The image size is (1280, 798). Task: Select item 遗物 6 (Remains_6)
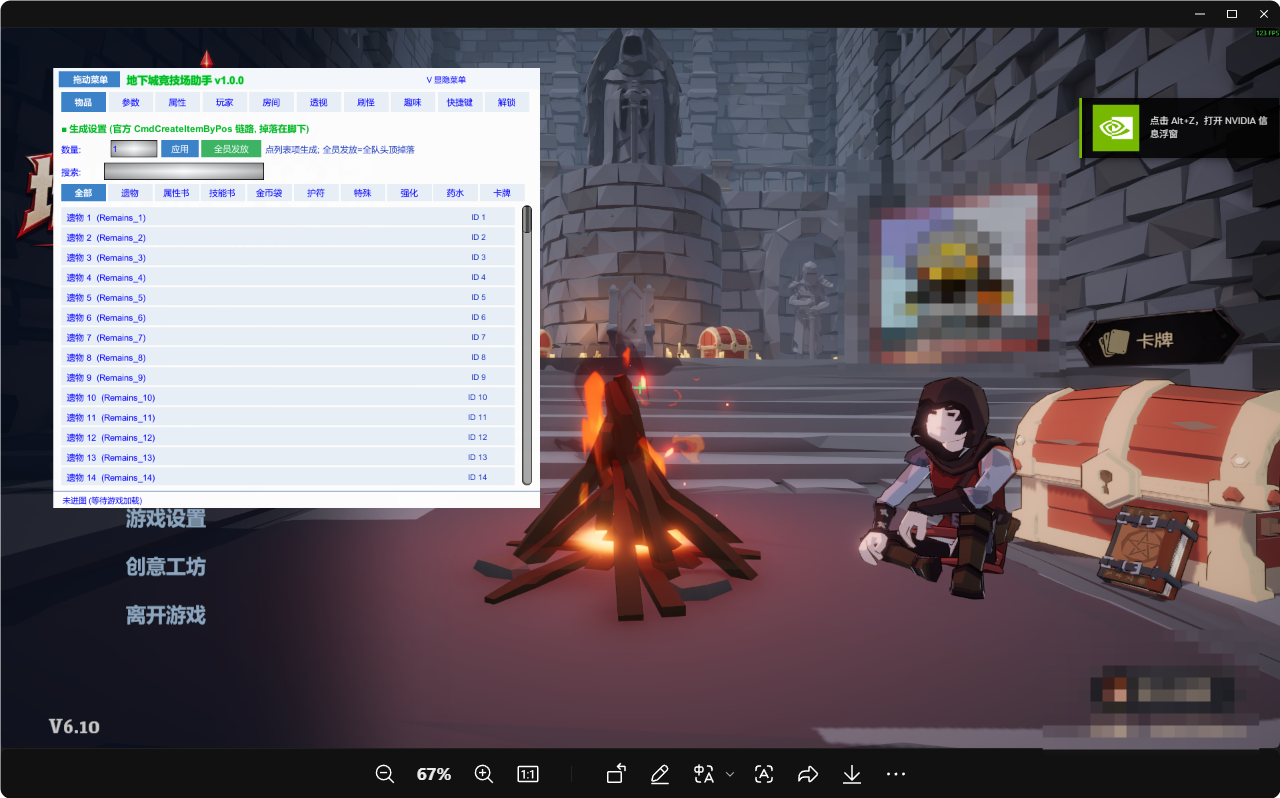[288, 317]
